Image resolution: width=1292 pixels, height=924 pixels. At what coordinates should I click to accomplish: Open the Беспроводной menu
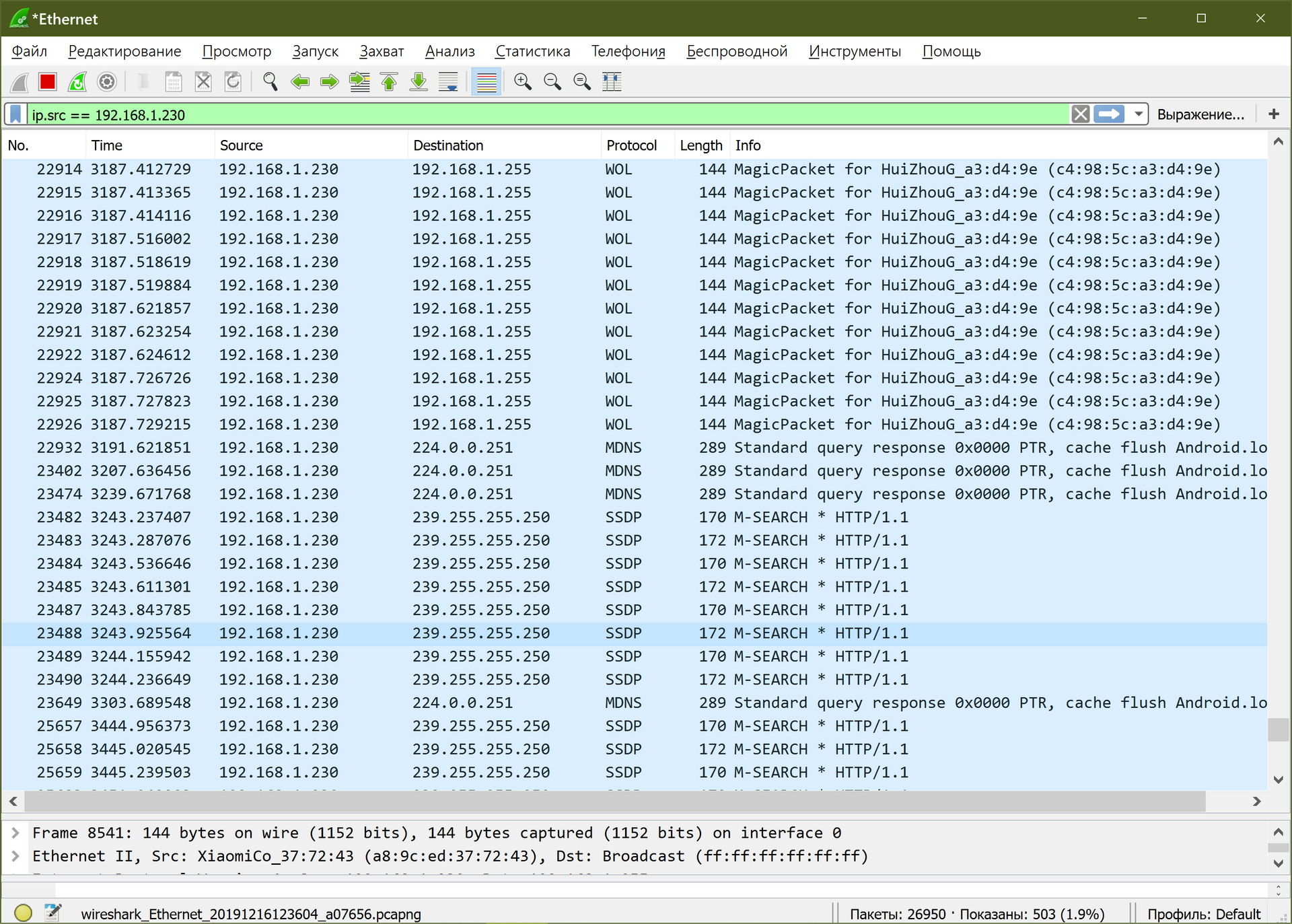pyautogui.click(x=737, y=51)
